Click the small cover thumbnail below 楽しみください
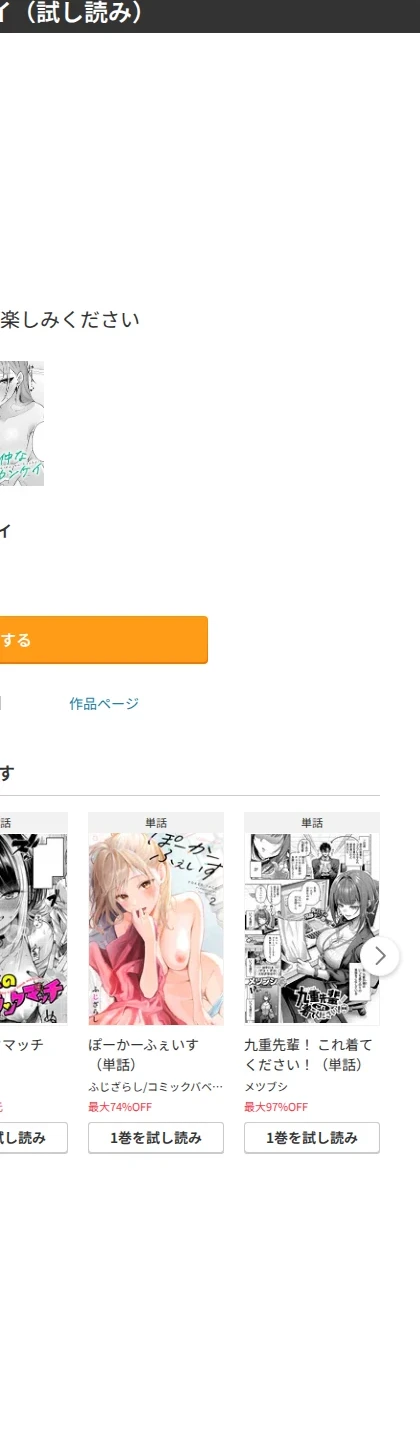 (x=22, y=424)
